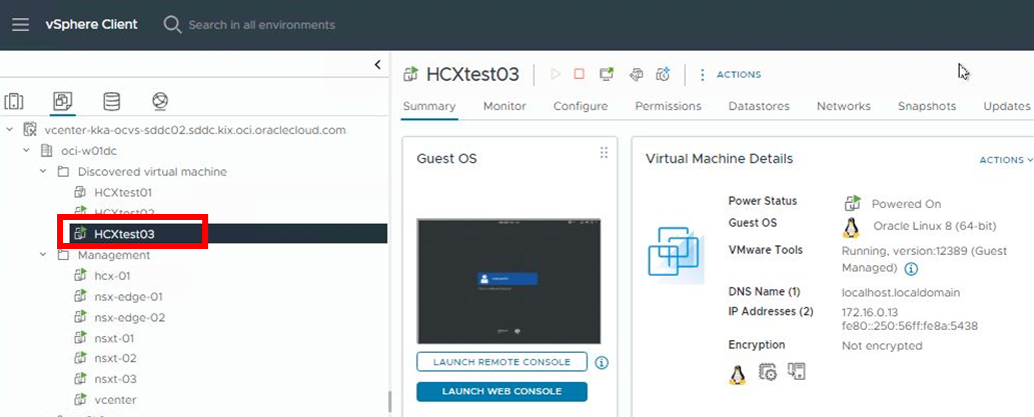
Task: Click the Launch Console monitor icon
Action: [x=606, y=74]
